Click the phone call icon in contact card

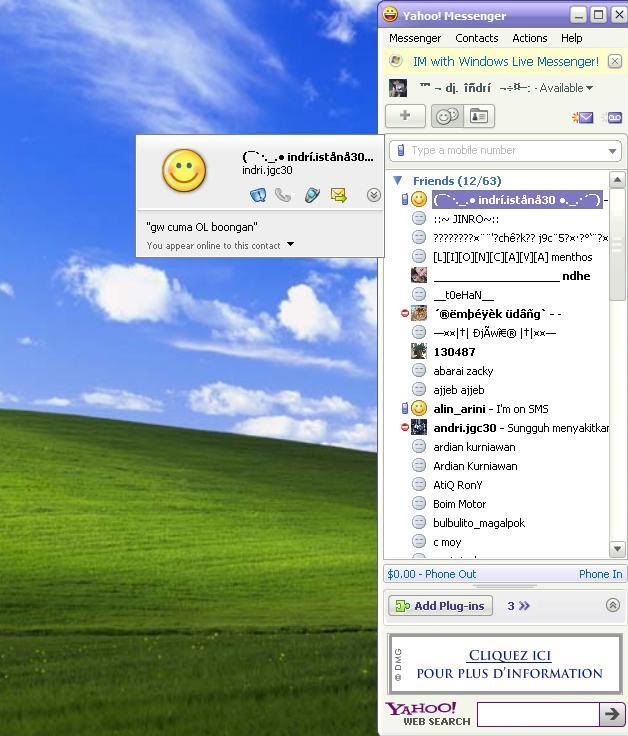coord(283,195)
